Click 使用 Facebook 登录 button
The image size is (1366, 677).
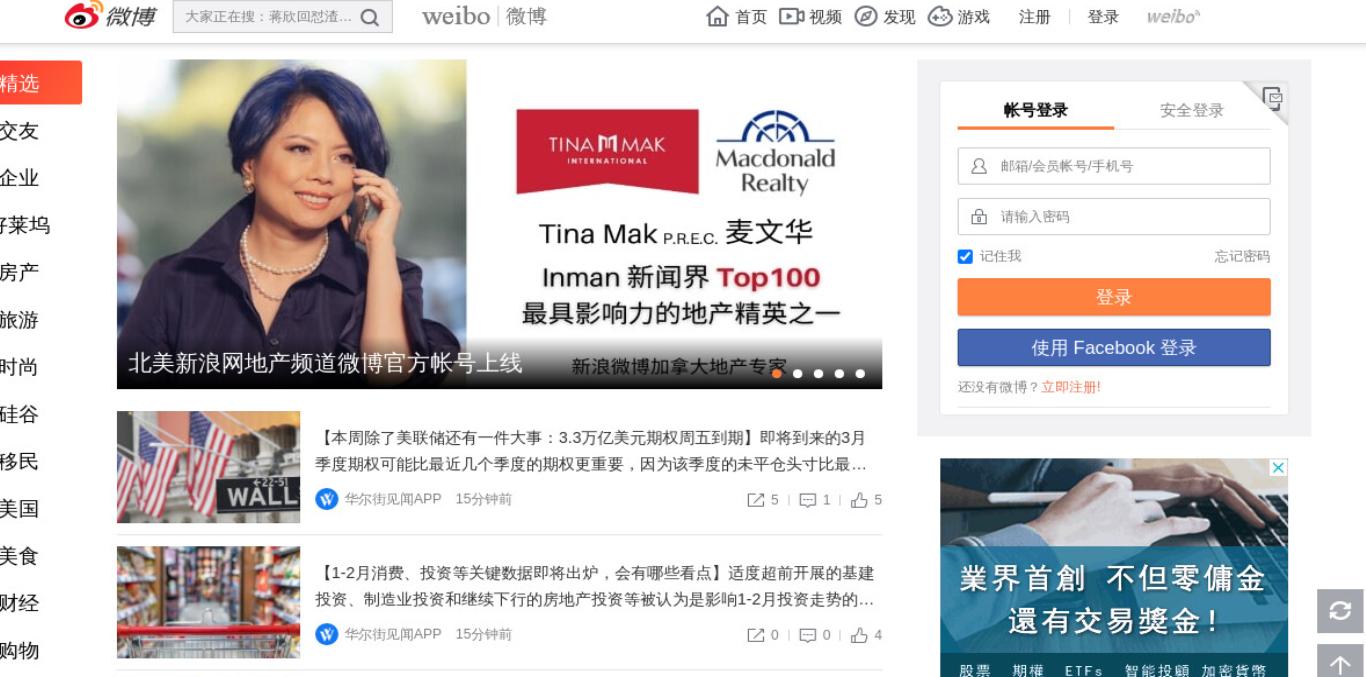pos(1114,348)
